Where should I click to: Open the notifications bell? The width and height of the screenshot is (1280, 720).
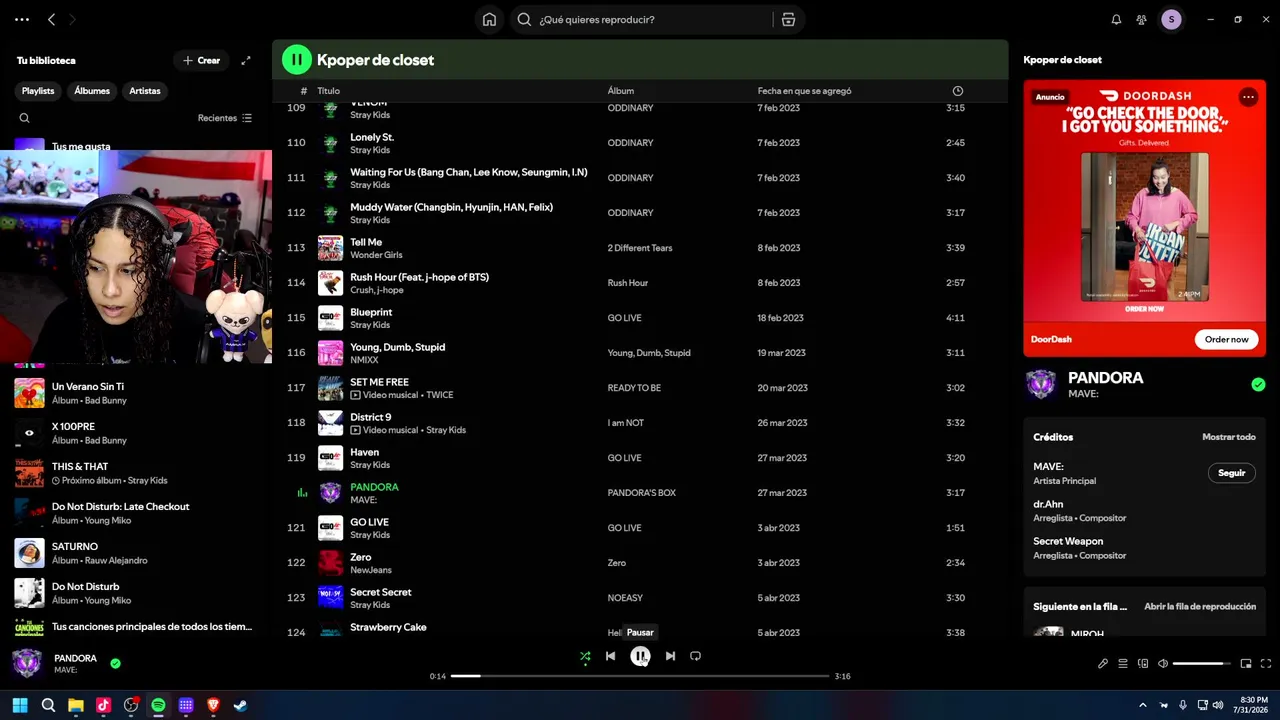coord(1116,19)
